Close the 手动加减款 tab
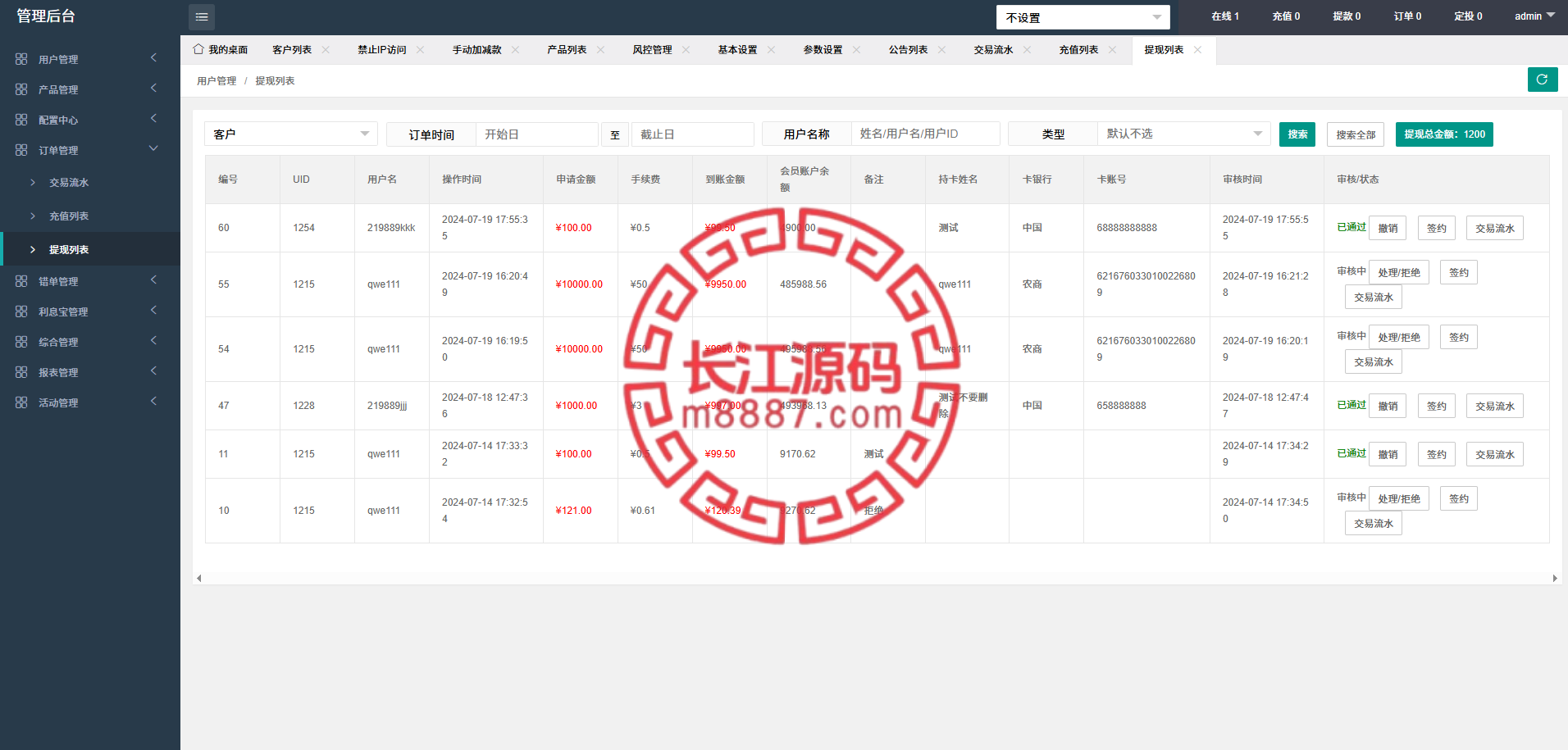The height and width of the screenshot is (750, 1568). (516, 50)
